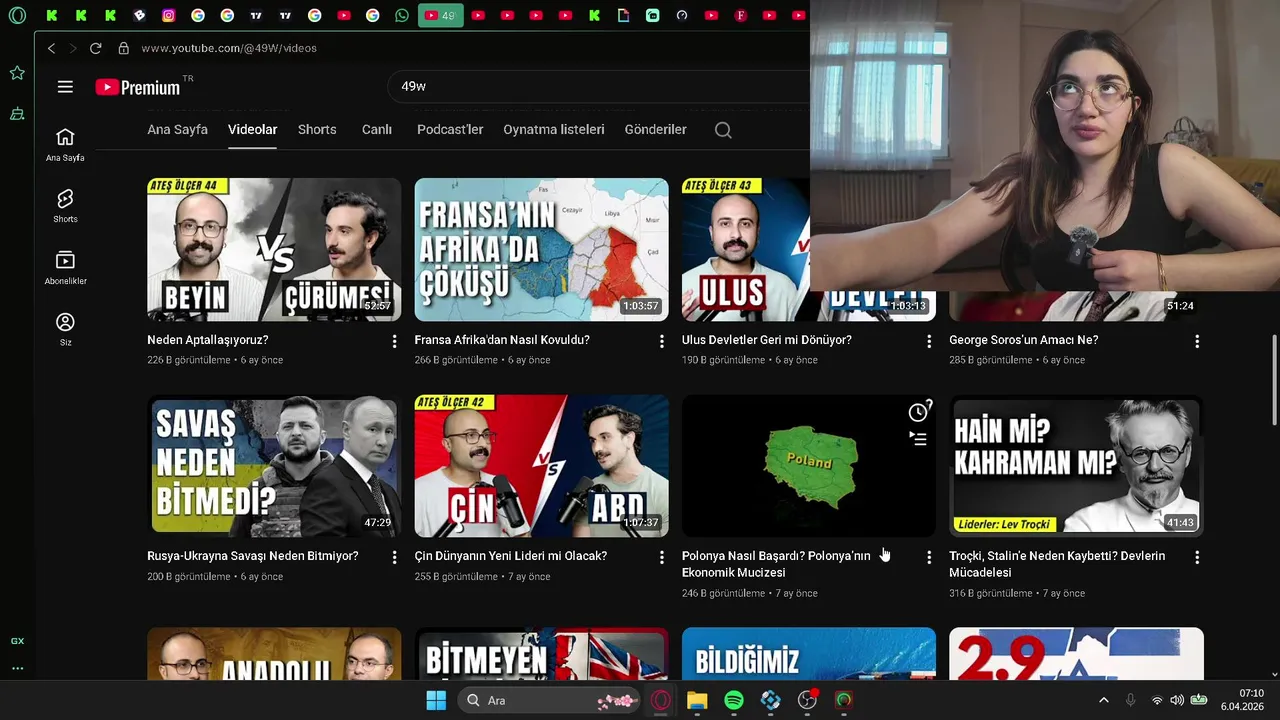Open Ulus Devletler Geri mi Dönüyor? title

click(x=767, y=340)
